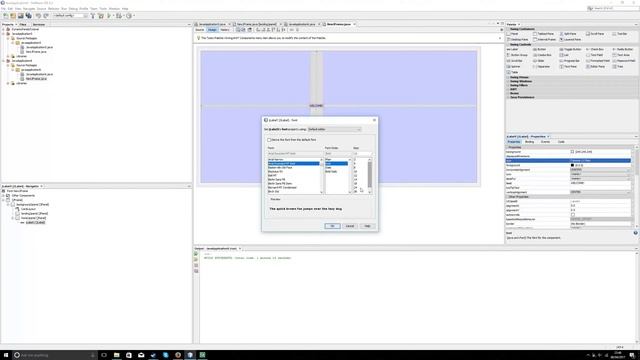Image resolution: width=640 pixels, height=360 pixels.
Task: Pick Toggle Button in the Palette
Action: click(x=571, y=49)
